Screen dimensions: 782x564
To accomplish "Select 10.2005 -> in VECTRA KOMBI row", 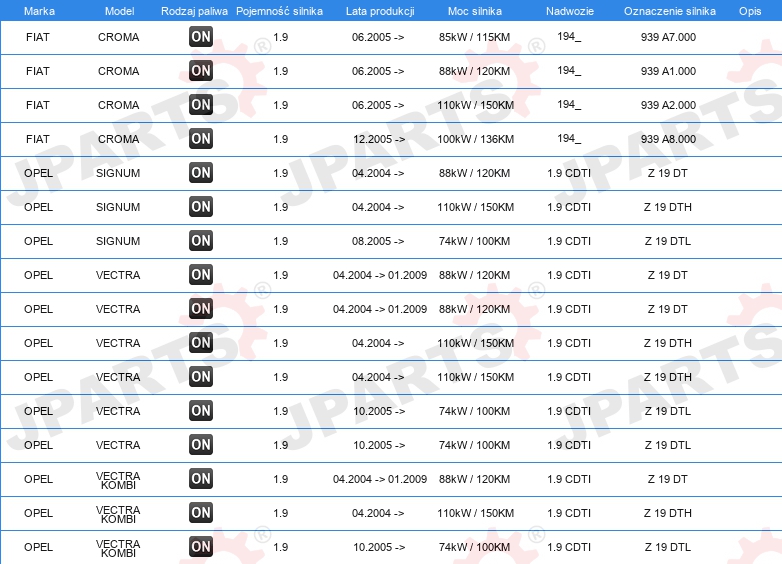I will coord(379,547).
